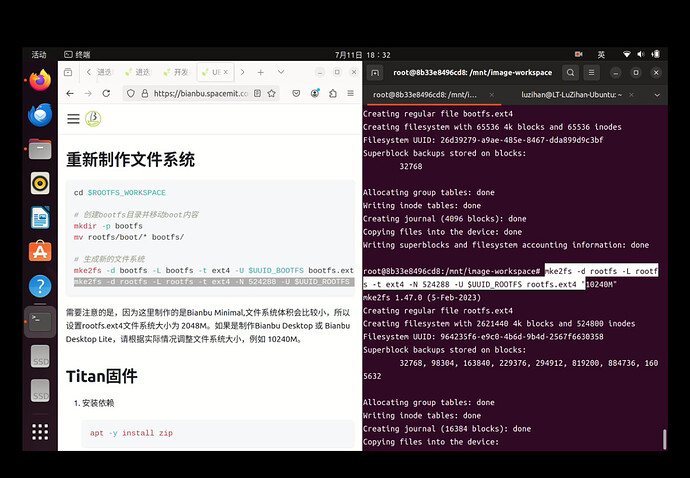
Task: Open Ubuntu Software from the dock
Action: [40, 252]
